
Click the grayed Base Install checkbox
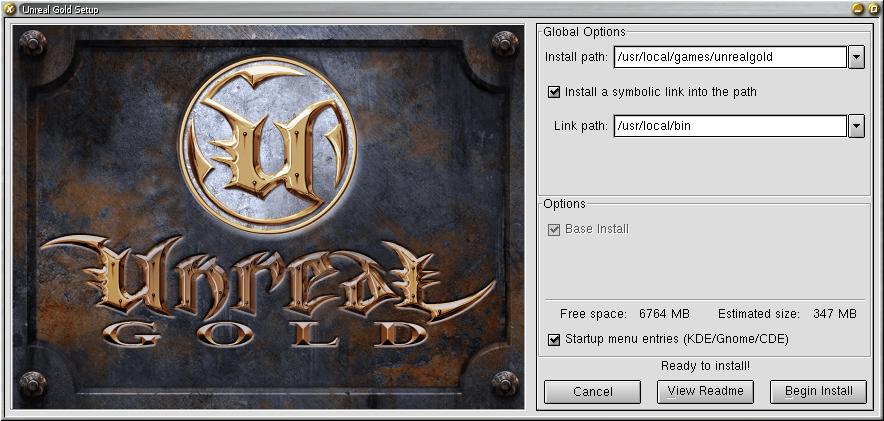(x=554, y=229)
